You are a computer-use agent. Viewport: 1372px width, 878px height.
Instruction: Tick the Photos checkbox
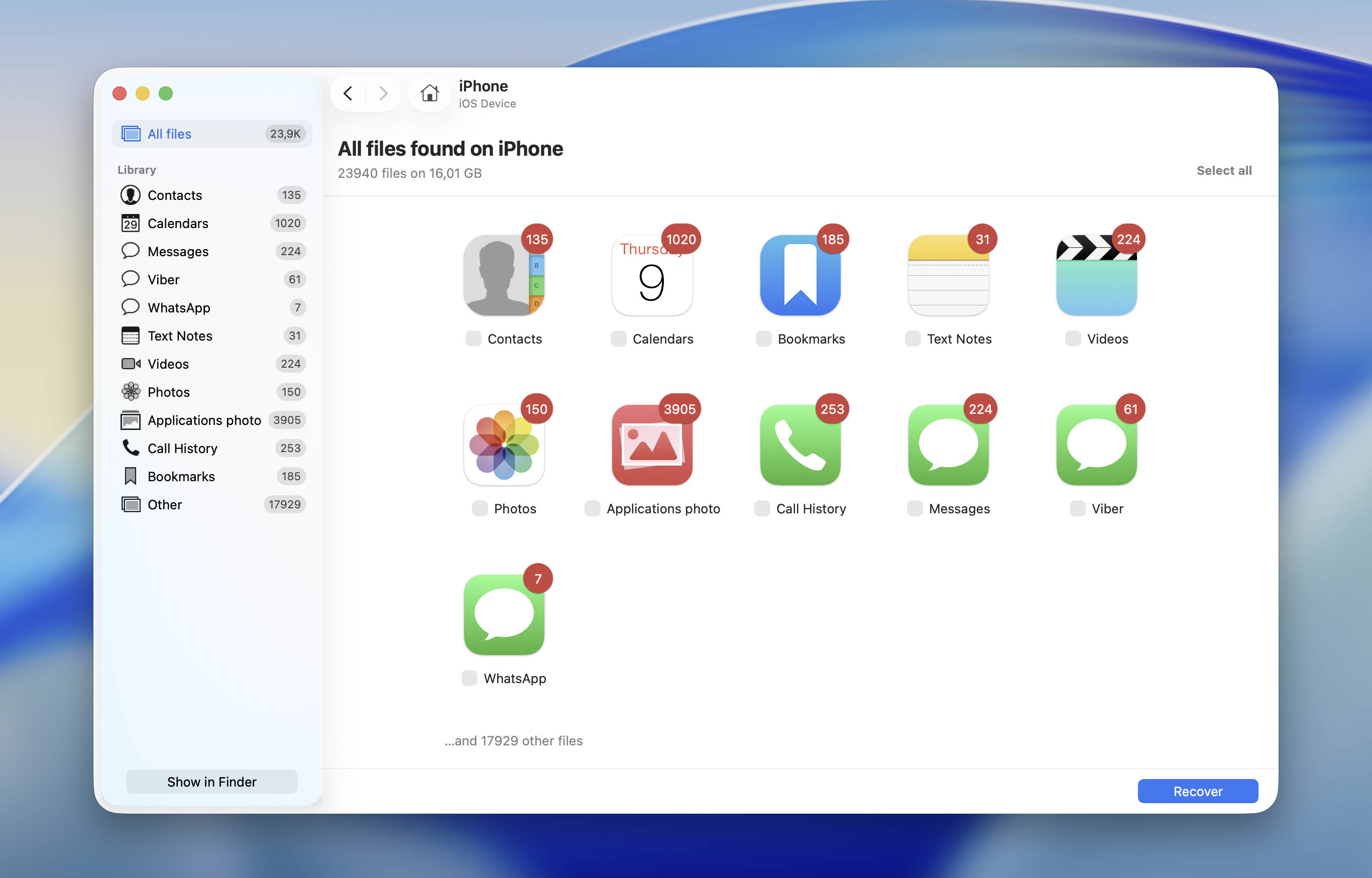(x=480, y=508)
